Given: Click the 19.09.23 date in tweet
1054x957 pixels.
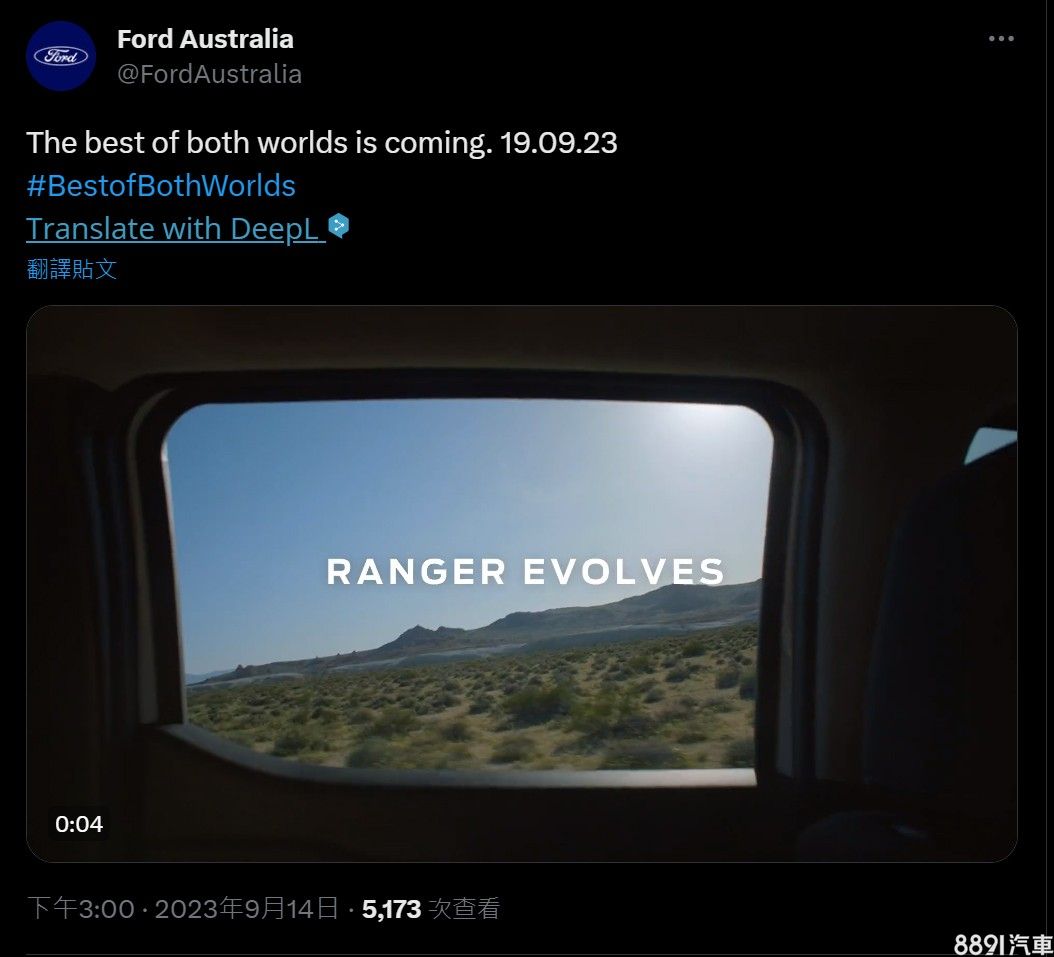Looking at the screenshot, I should 558,143.
